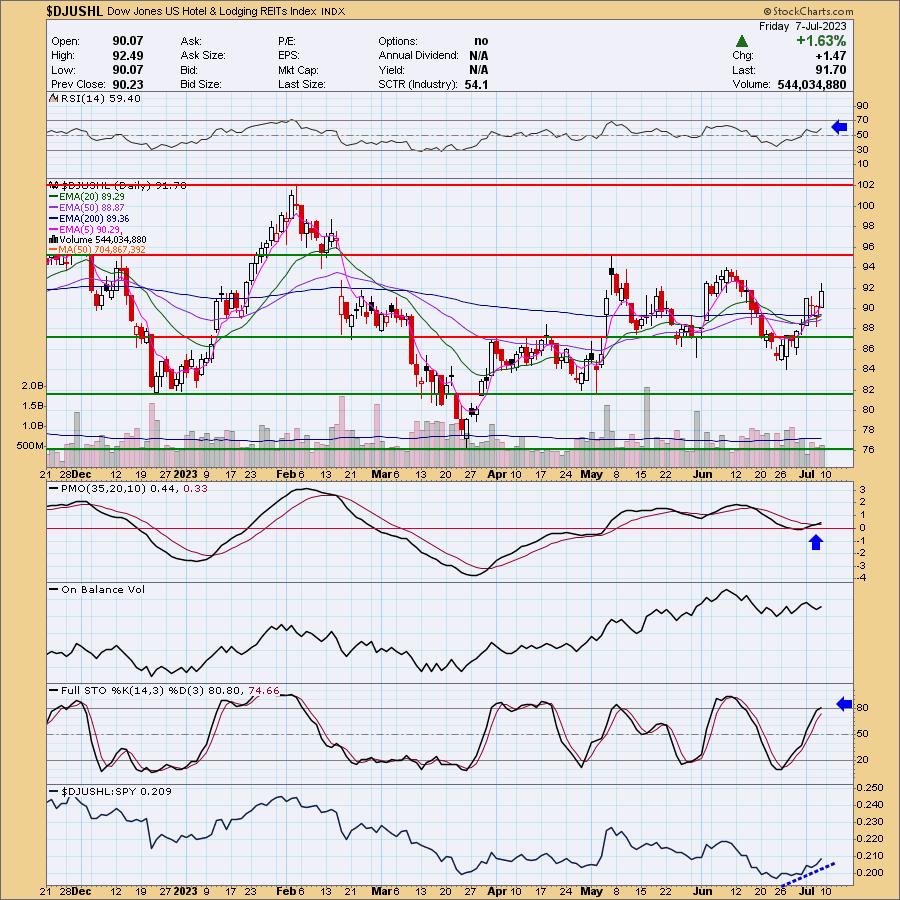Click the High value 92.49

pyautogui.click(x=127, y=55)
